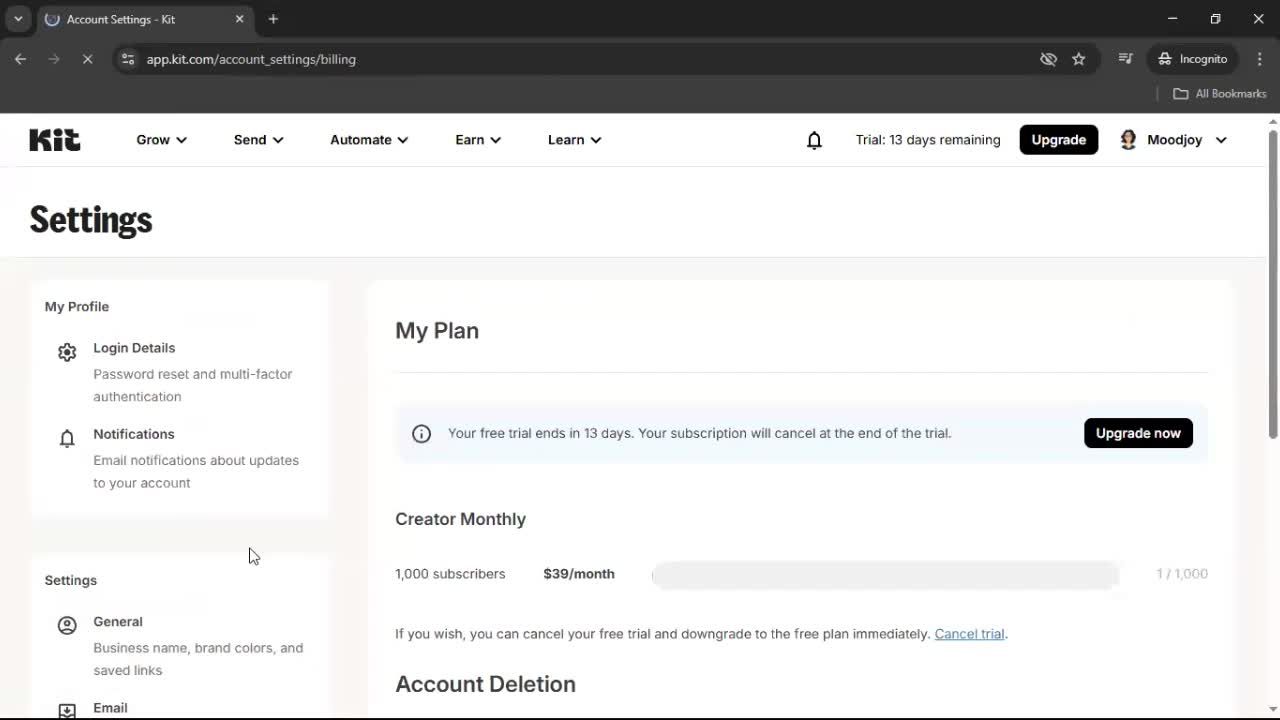Open the Automate dropdown
This screenshot has width=1280, height=720.
click(368, 140)
